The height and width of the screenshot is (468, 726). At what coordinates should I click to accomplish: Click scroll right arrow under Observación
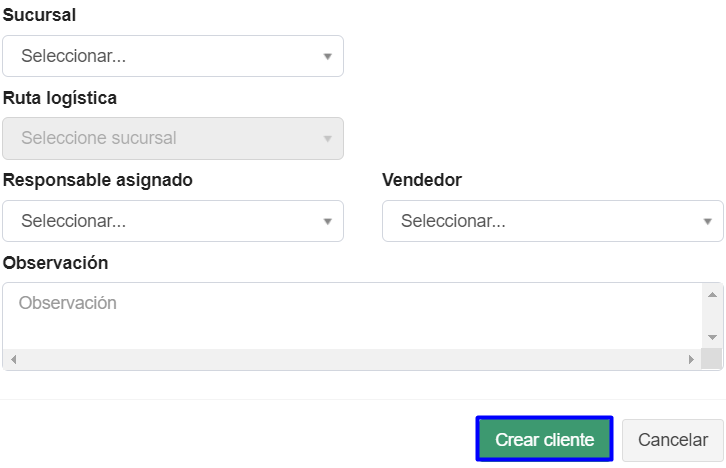coord(690,359)
